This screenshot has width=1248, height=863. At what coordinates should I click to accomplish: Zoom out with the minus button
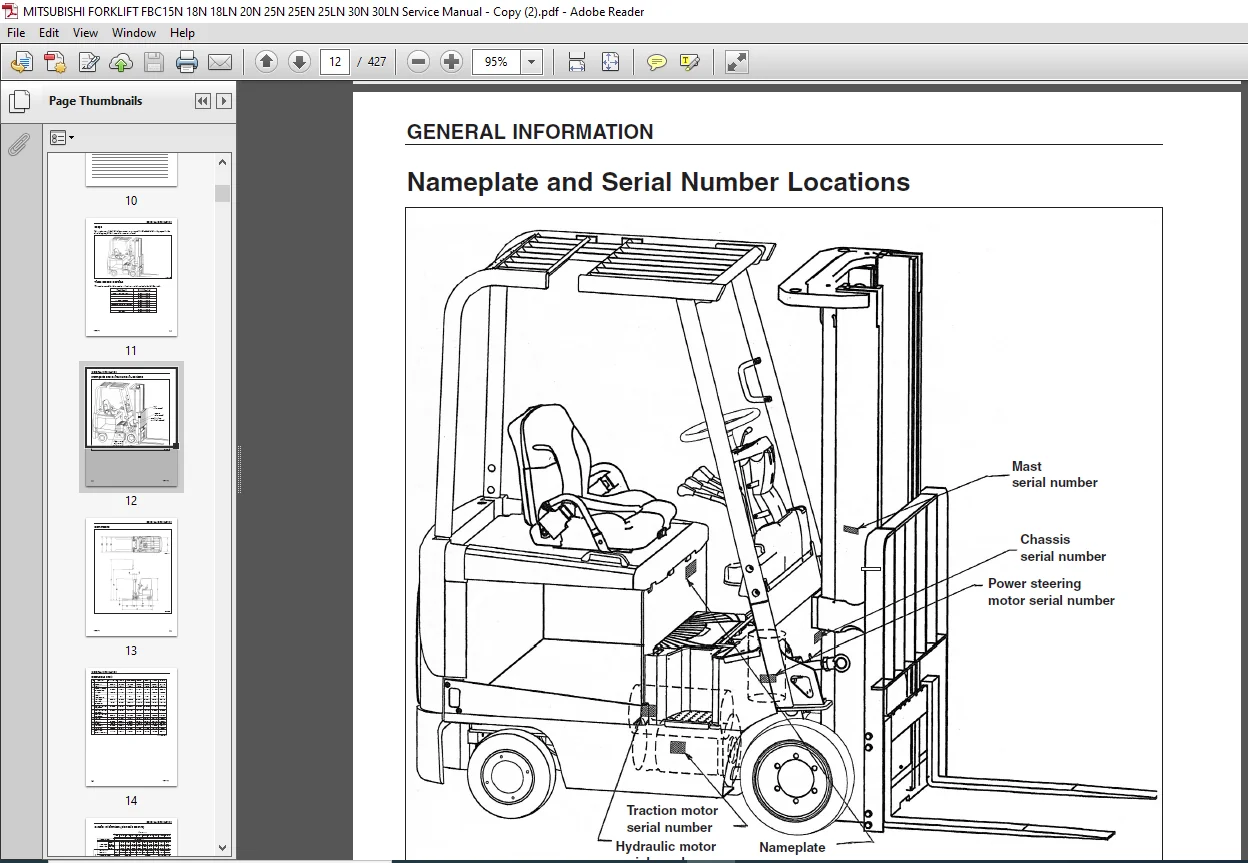pos(419,62)
